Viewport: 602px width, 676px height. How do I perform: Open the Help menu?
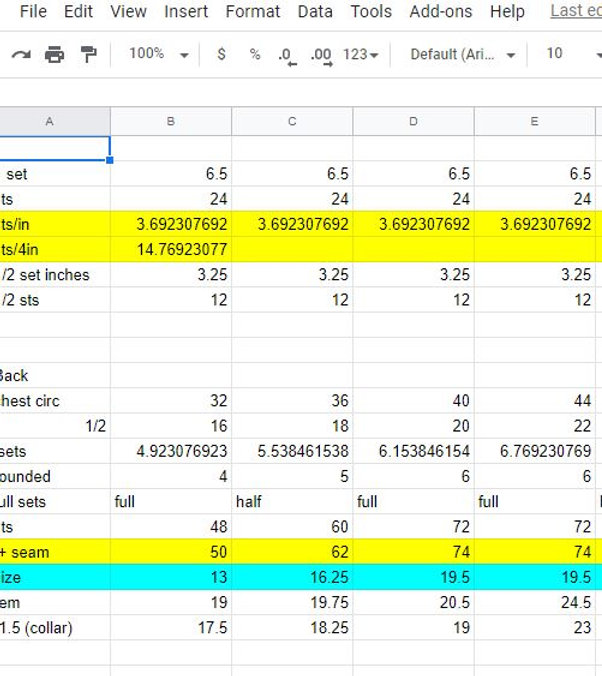(x=507, y=11)
